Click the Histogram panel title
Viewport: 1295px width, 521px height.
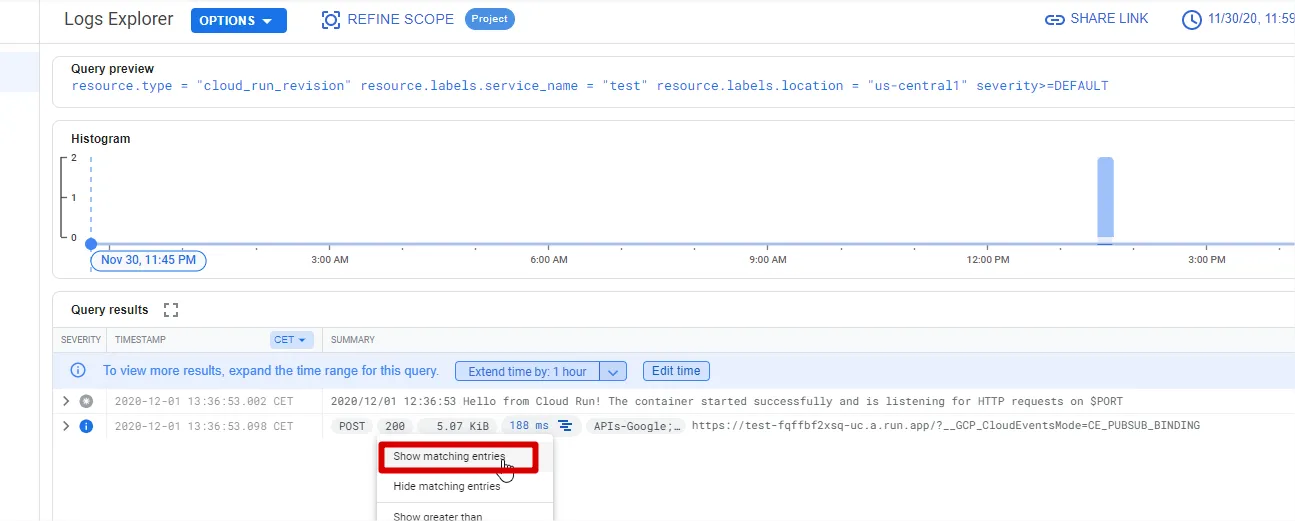pyautogui.click(x=101, y=139)
